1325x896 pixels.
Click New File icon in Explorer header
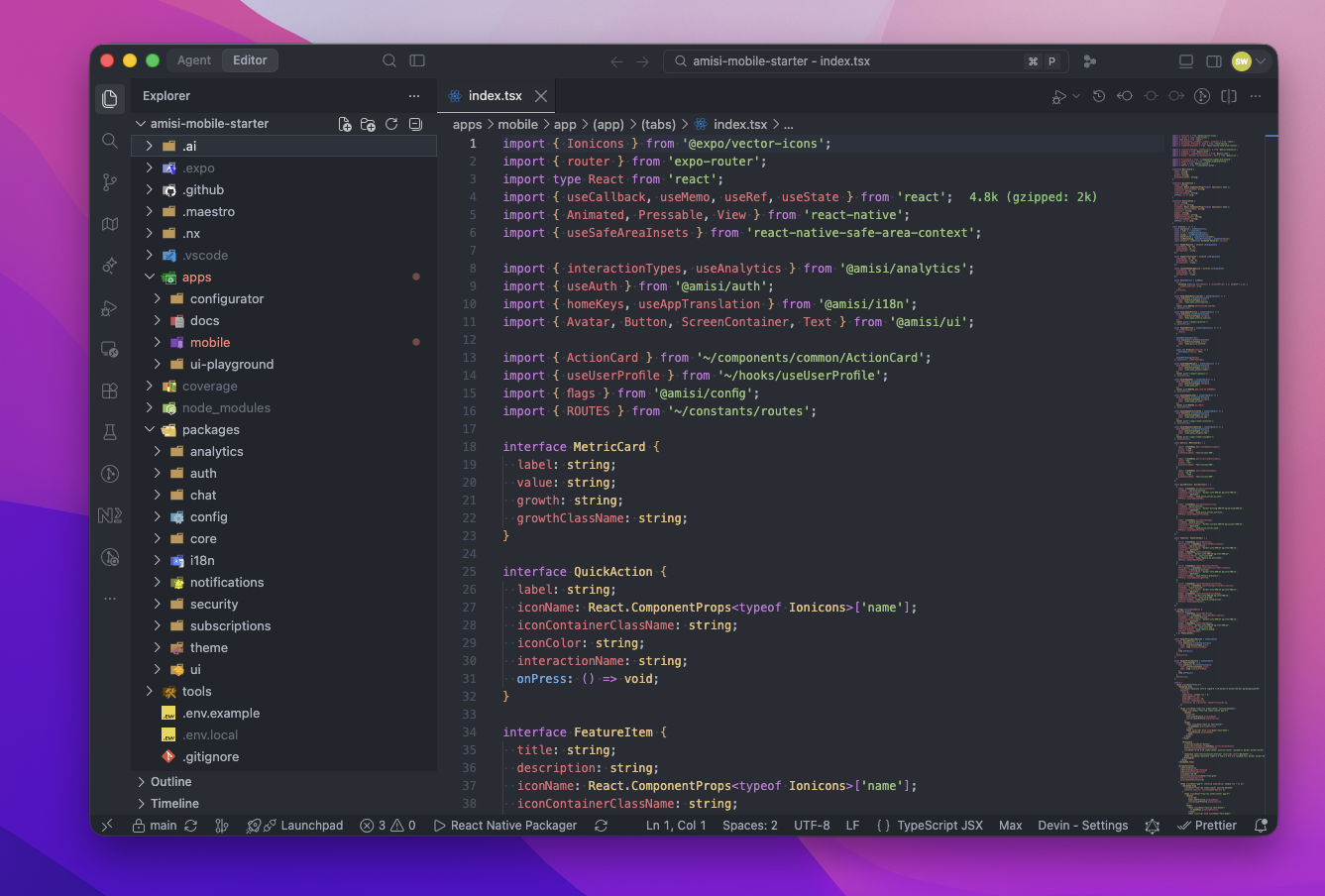[x=345, y=124]
